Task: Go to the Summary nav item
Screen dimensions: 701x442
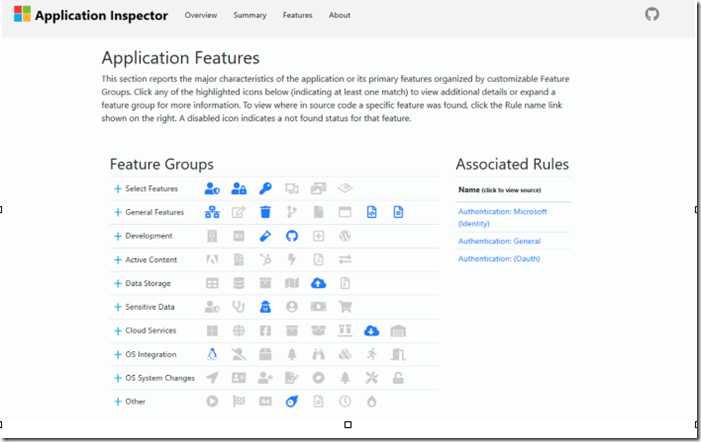Action: 249,15
